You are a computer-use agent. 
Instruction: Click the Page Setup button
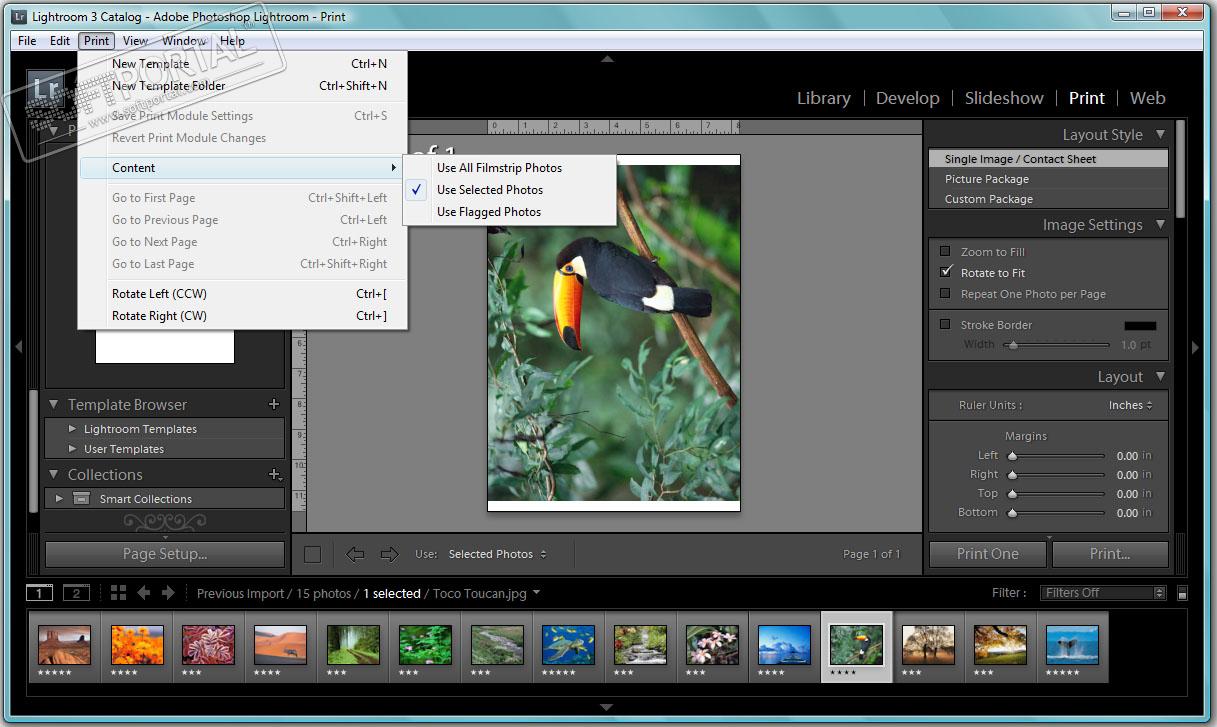coord(165,554)
